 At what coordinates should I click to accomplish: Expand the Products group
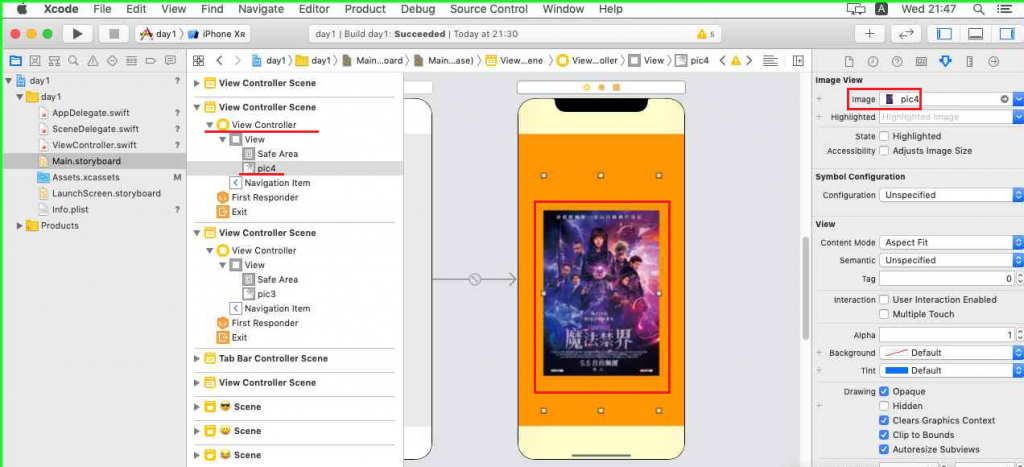[x=20, y=225]
